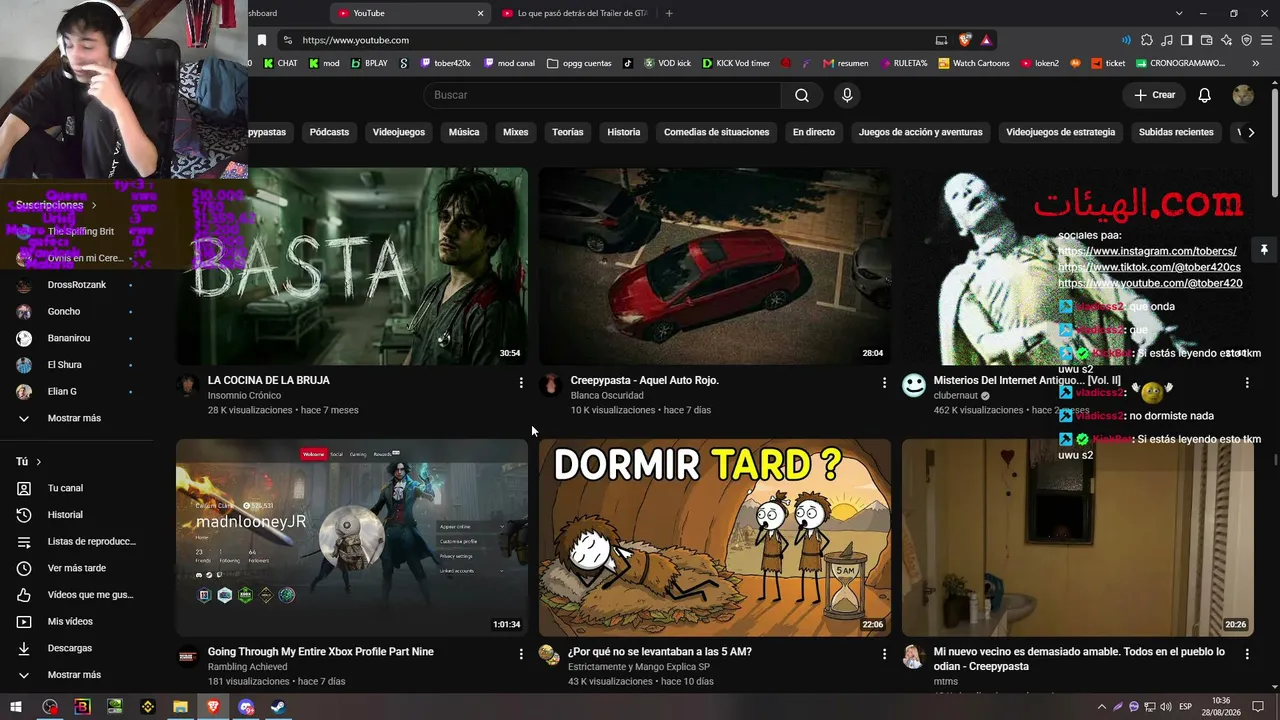Viewport: 1280px width, 720px height.
Task: Open the new tab plus button
Action: [x=669, y=13]
